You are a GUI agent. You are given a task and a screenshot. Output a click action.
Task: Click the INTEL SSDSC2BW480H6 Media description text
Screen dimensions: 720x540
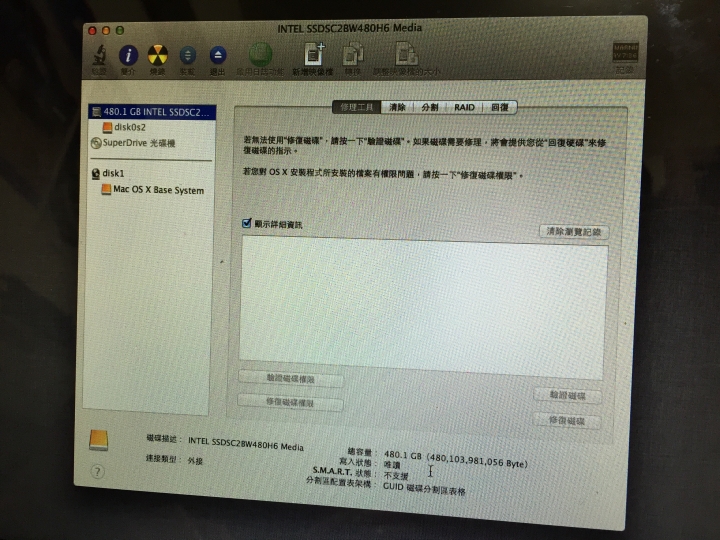(246, 444)
